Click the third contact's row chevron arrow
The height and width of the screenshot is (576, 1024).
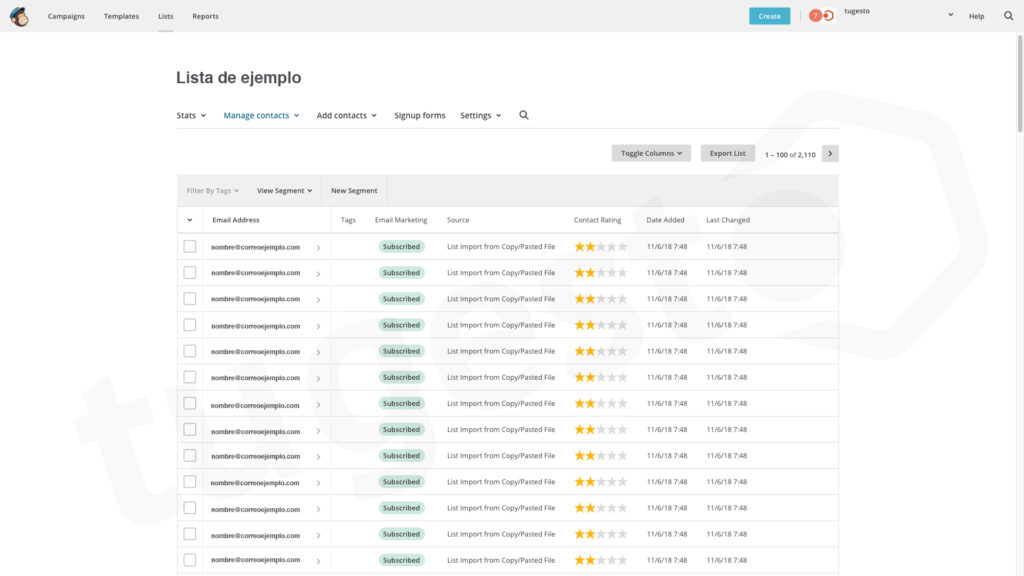point(318,299)
